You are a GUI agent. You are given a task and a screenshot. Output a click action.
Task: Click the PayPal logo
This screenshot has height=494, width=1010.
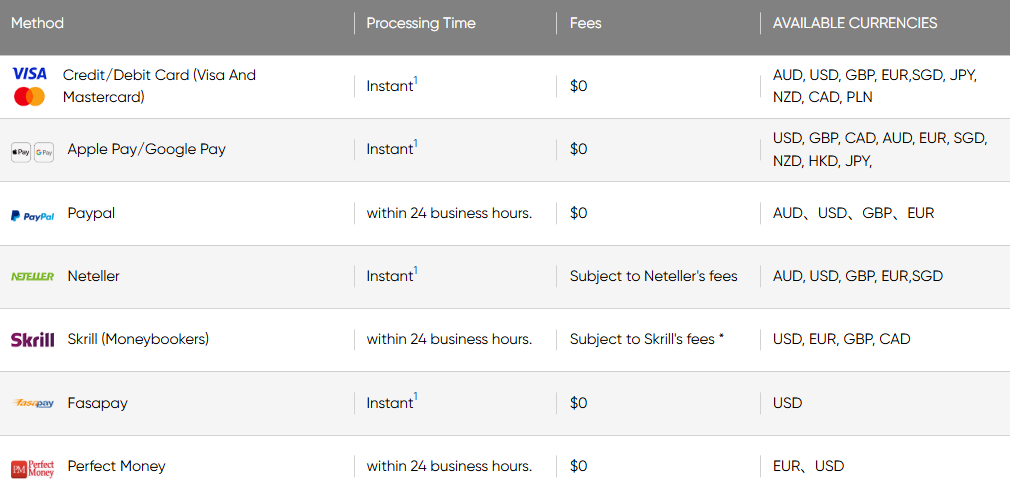32,216
